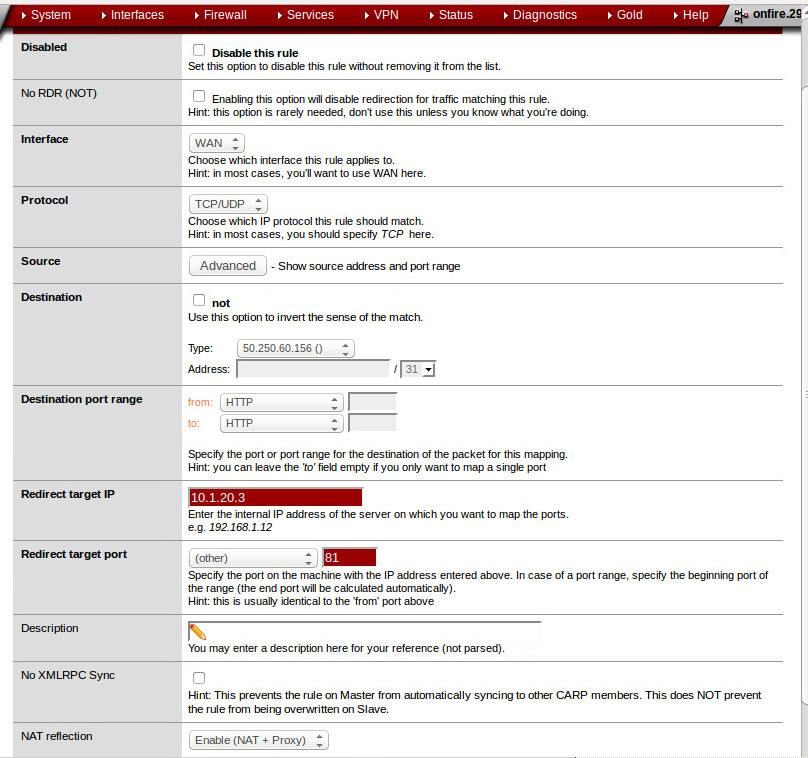Toggle the Destination not checkbox
This screenshot has height=758, width=808.
pos(199,300)
